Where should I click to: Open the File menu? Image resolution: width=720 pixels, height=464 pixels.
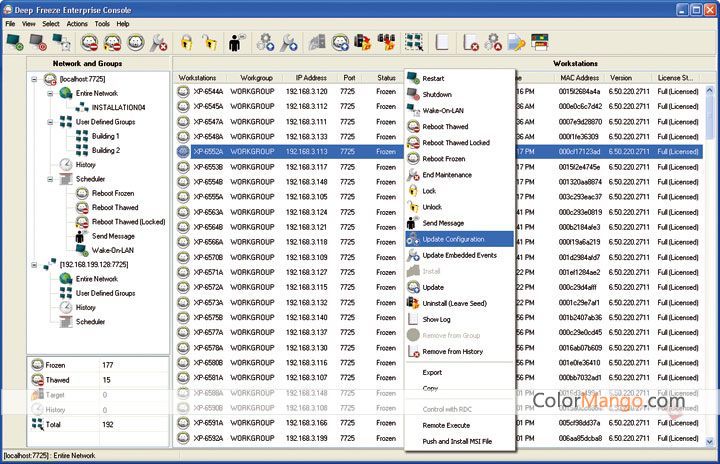tap(10, 24)
